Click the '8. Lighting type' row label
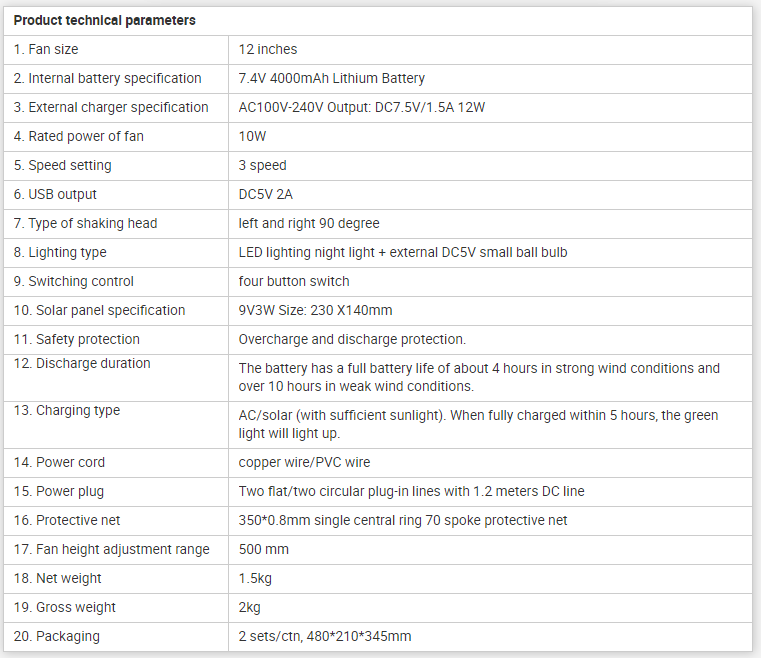761x658 pixels. pos(60,252)
